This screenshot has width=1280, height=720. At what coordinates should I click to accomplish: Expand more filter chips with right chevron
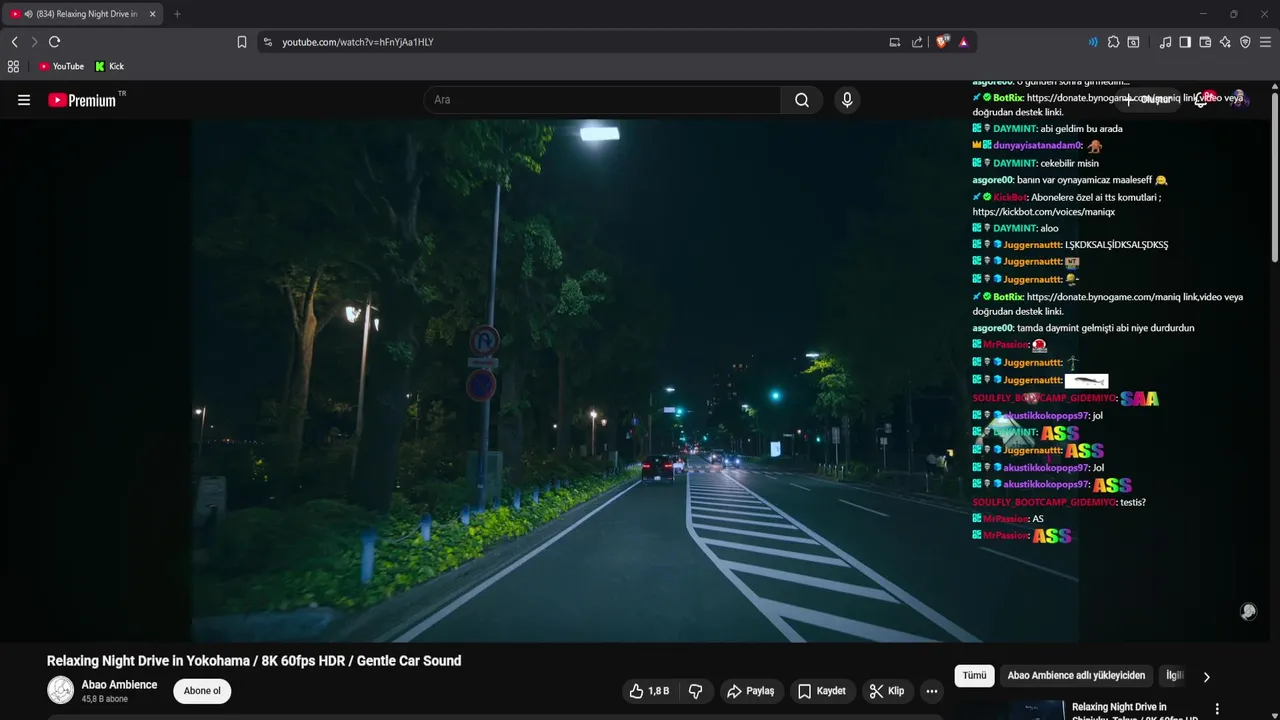[1207, 677]
